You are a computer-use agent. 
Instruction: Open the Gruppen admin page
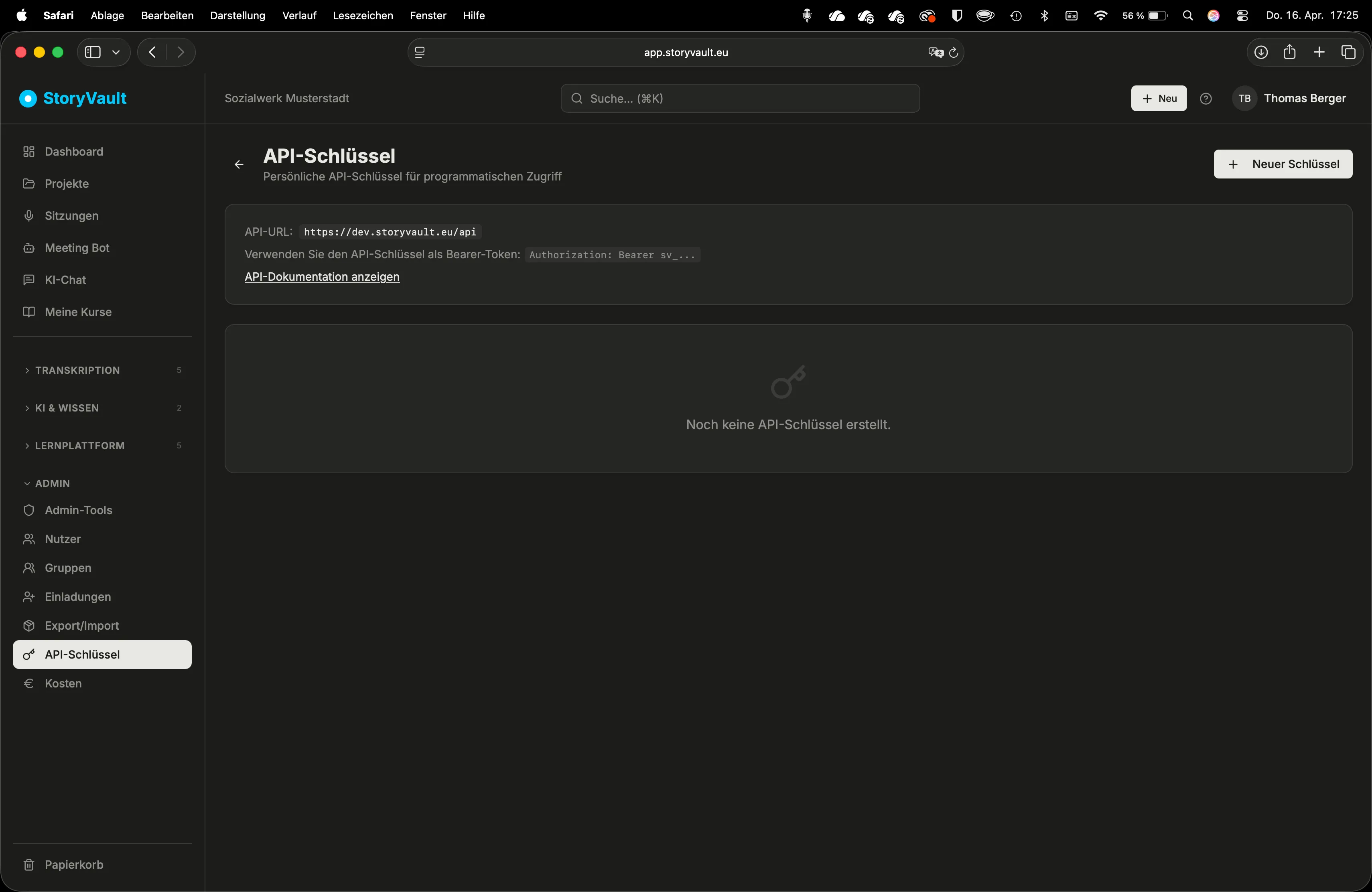tap(102, 568)
